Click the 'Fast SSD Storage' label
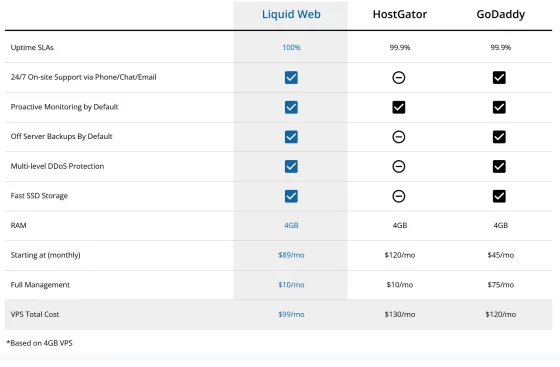Screen dimensions: 560x367 [x=39, y=196]
